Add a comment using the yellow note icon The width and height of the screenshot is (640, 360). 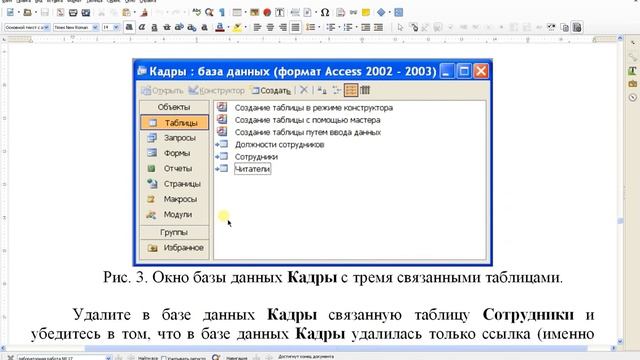coord(366,13)
